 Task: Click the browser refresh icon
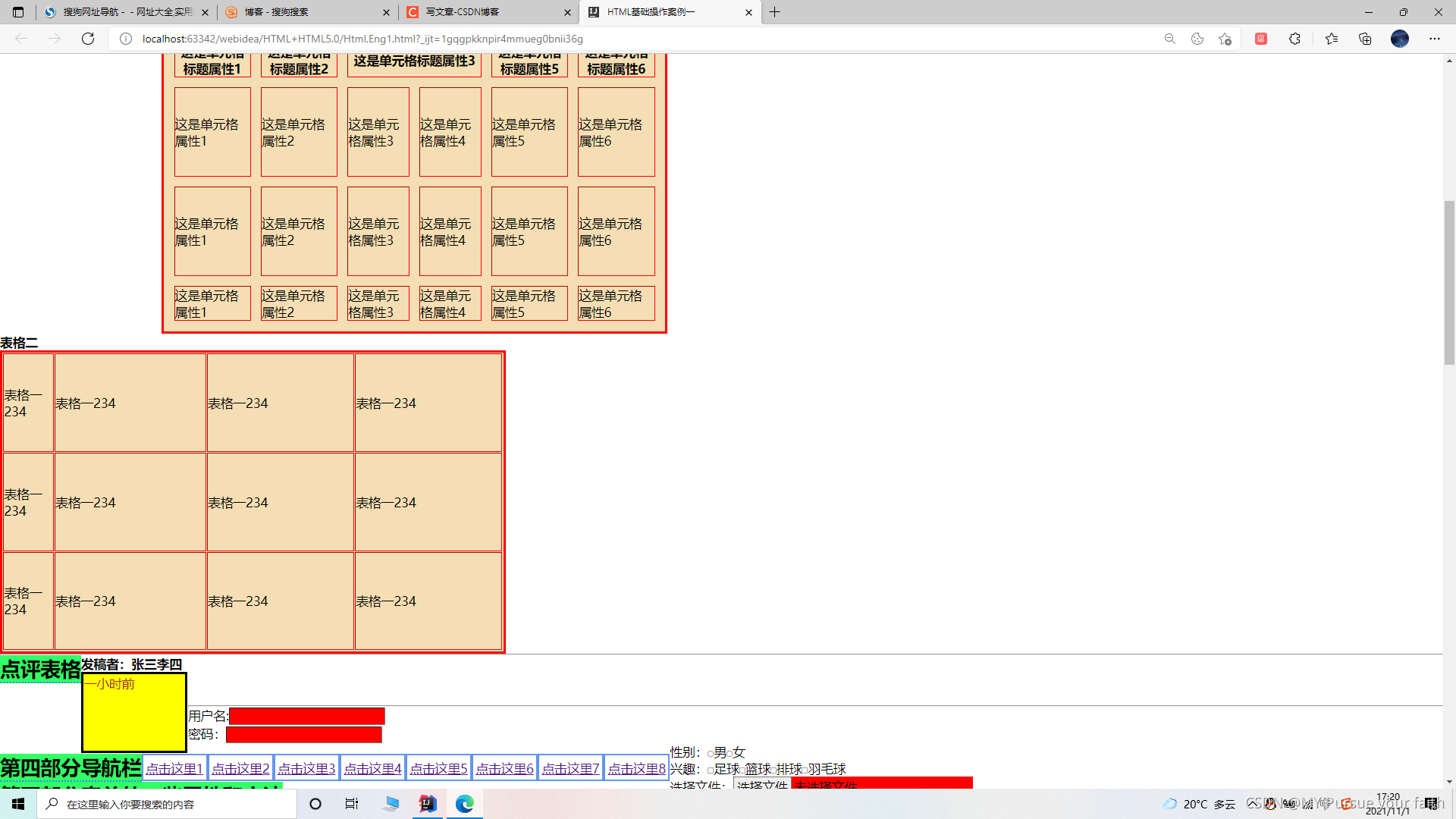[88, 39]
